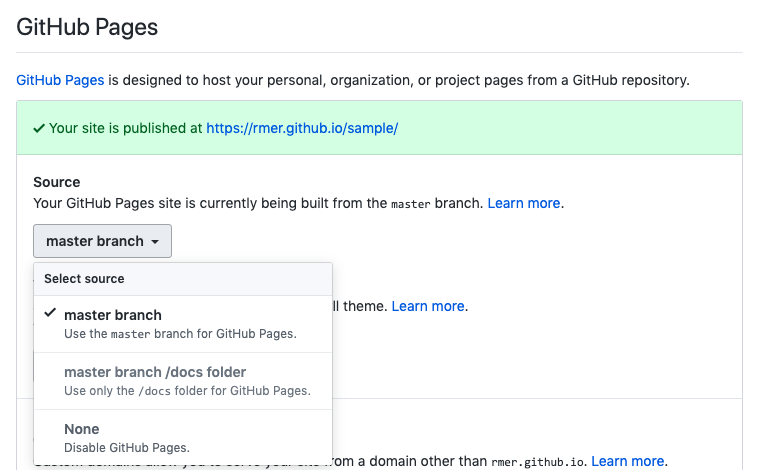
Task: Select master branch /docs folder option
Action: (x=183, y=381)
